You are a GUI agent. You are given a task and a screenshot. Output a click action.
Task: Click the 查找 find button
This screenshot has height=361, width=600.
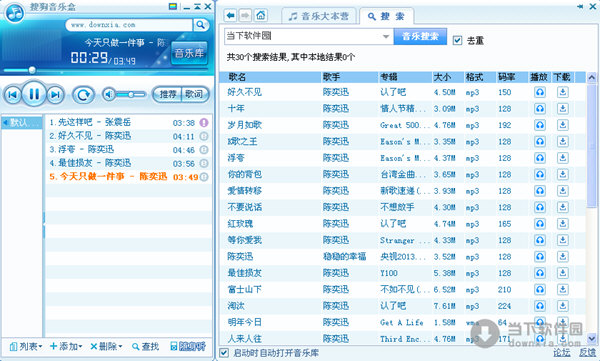pyautogui.click(x=145, y=346)
